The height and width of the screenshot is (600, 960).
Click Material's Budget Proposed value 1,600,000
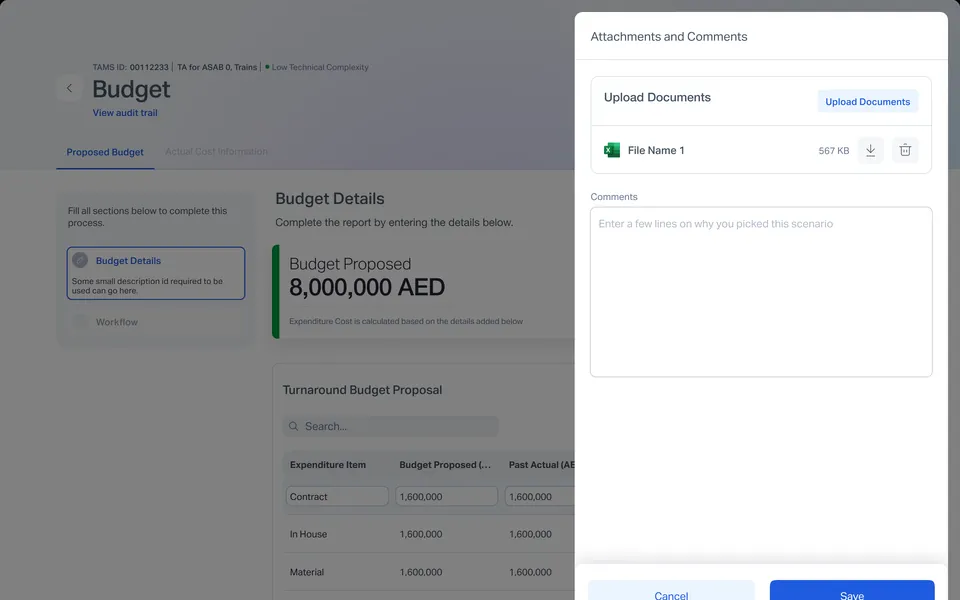click(421, 572)
